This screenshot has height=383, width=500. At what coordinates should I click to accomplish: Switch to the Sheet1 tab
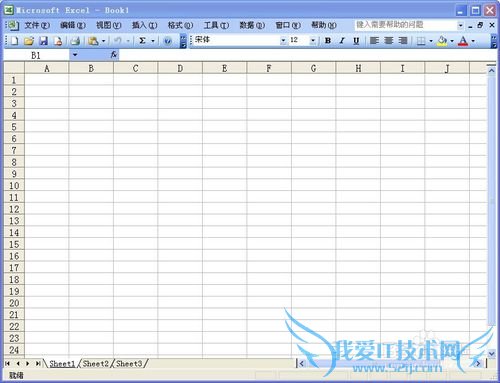[62, 364]
